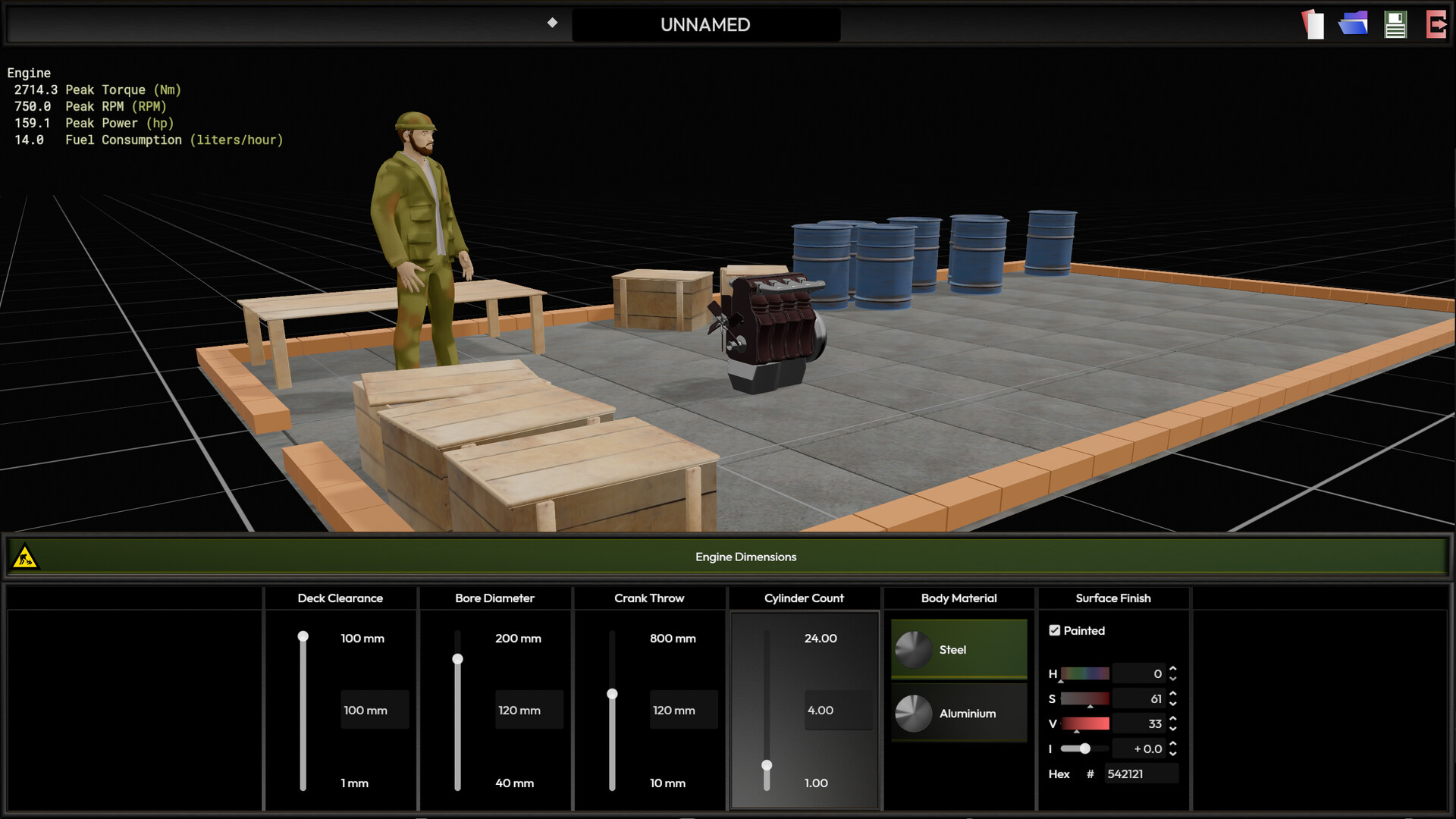
Task: Select the diamond icon beside the UNNAMED title
Action: click(552, 24)
